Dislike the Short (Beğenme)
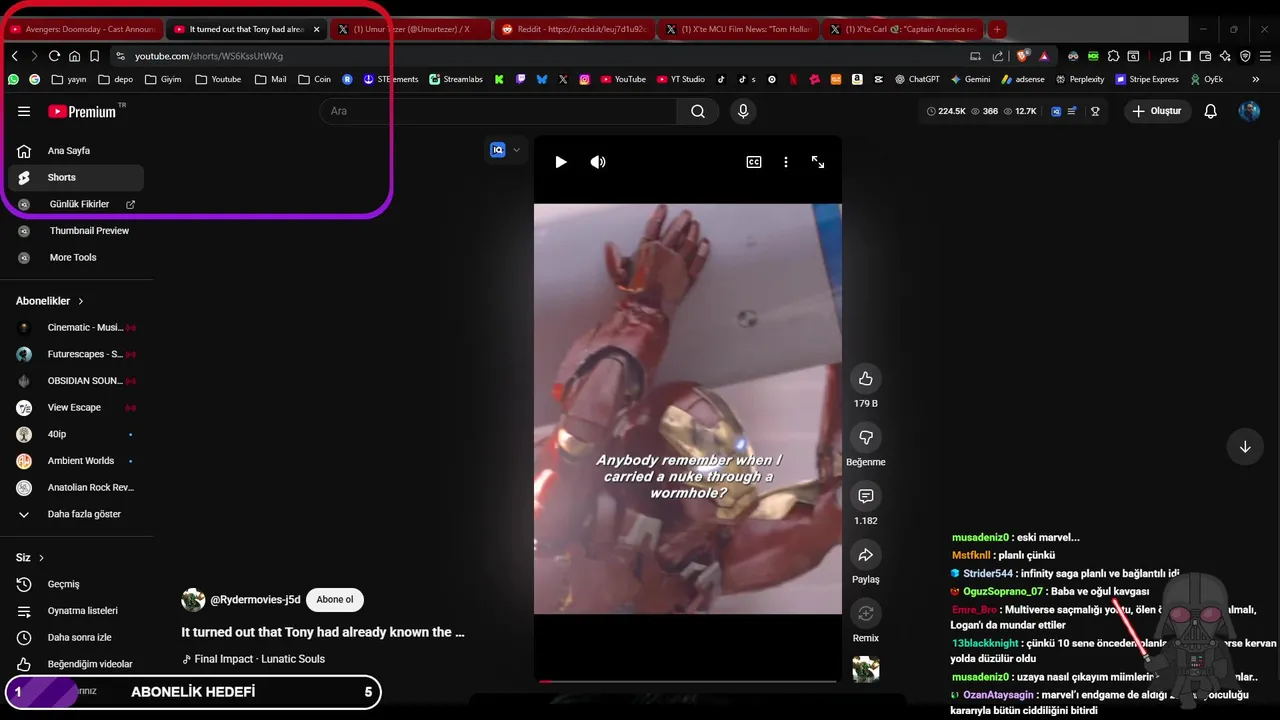1280x720 pixels. tap(866, 437)
